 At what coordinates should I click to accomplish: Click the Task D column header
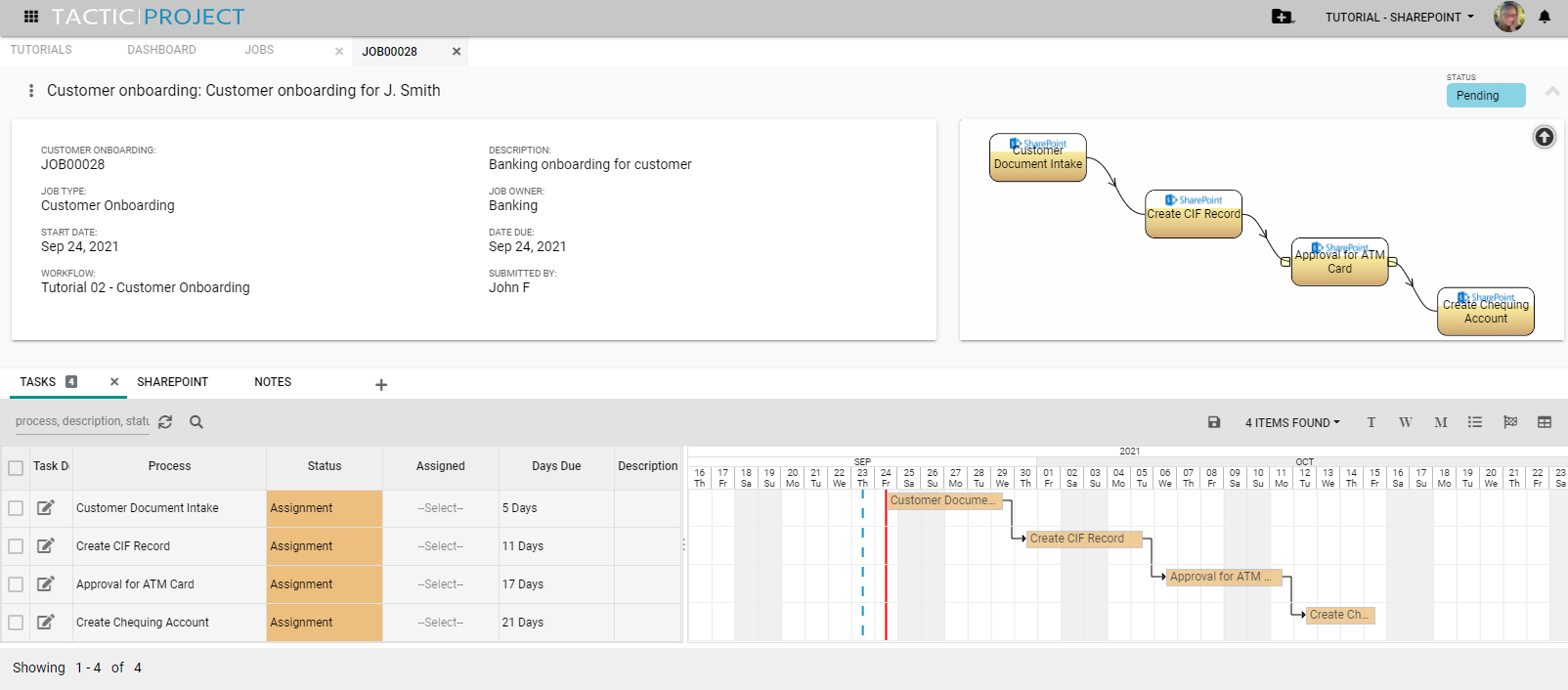tap(51, 466)
